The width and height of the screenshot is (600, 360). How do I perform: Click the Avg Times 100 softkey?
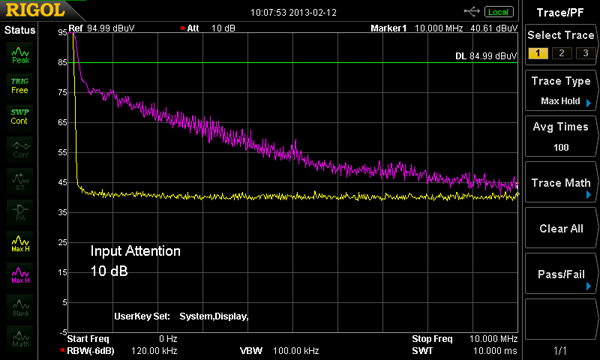pyautogui.click(x=561, y=137)
